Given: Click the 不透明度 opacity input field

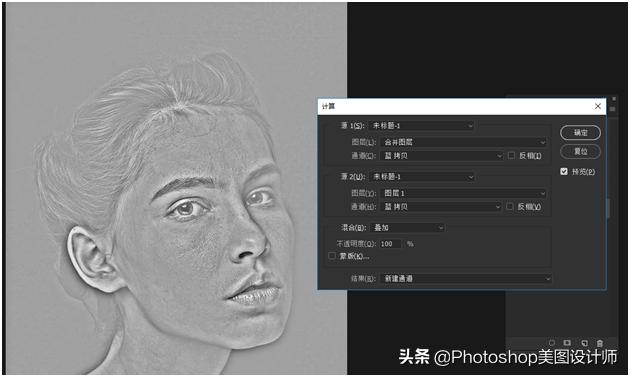Looking at the screenshot, I should pyautogui.click(x=391, y=244).
